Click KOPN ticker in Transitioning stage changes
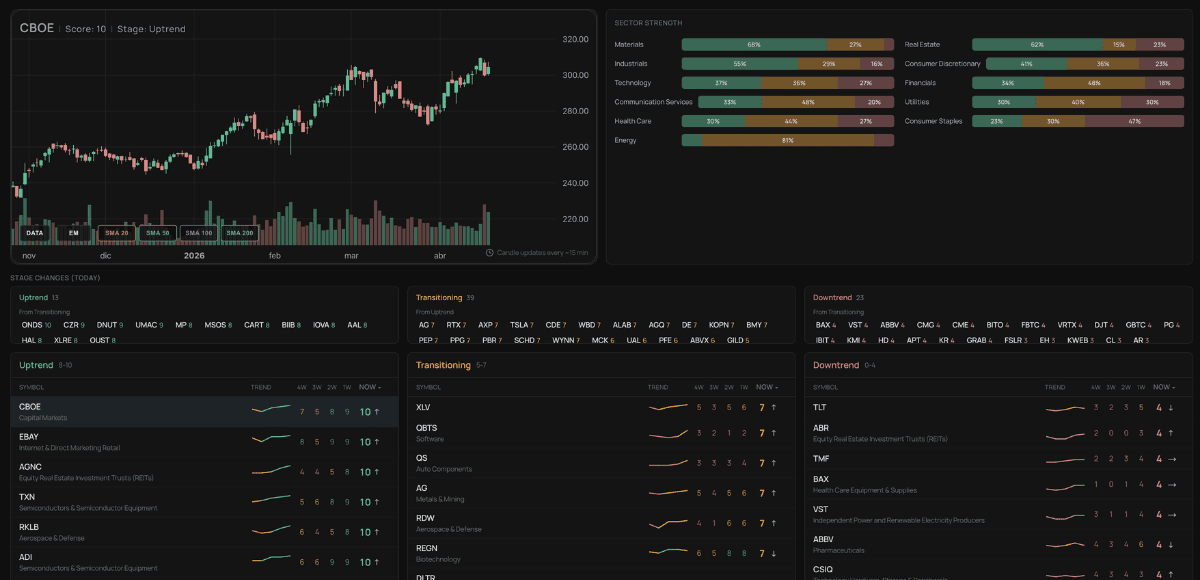 point(722,325)
